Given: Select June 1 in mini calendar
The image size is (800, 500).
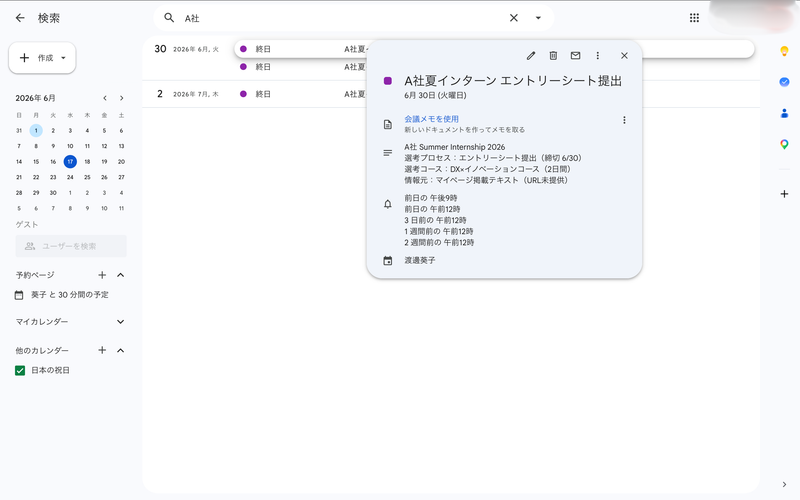Looking at the screenshot, I should click(36, 131).
